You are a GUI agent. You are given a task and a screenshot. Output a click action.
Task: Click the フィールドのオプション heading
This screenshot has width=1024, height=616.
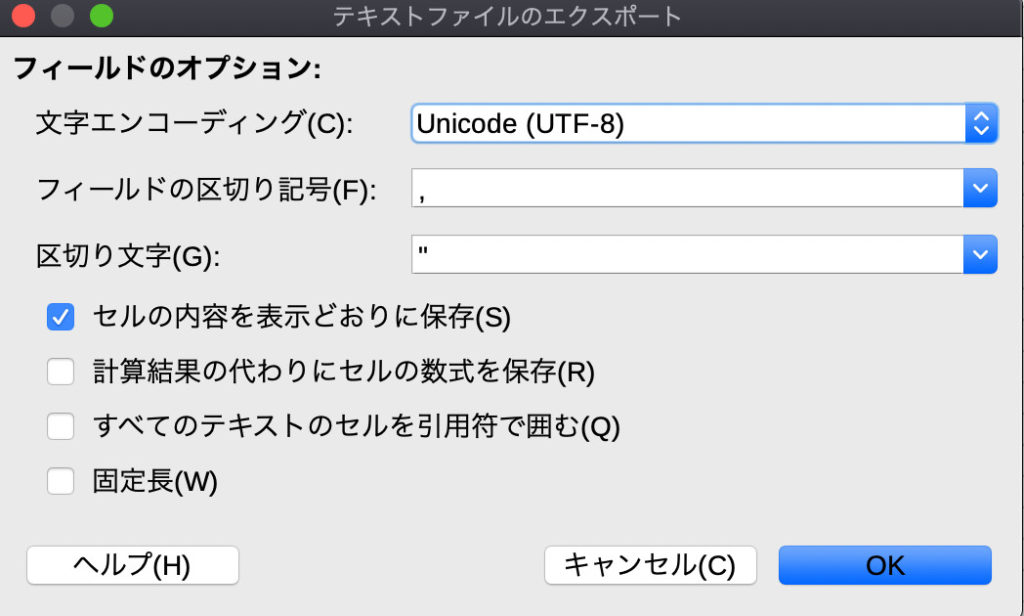coord(166,70)
